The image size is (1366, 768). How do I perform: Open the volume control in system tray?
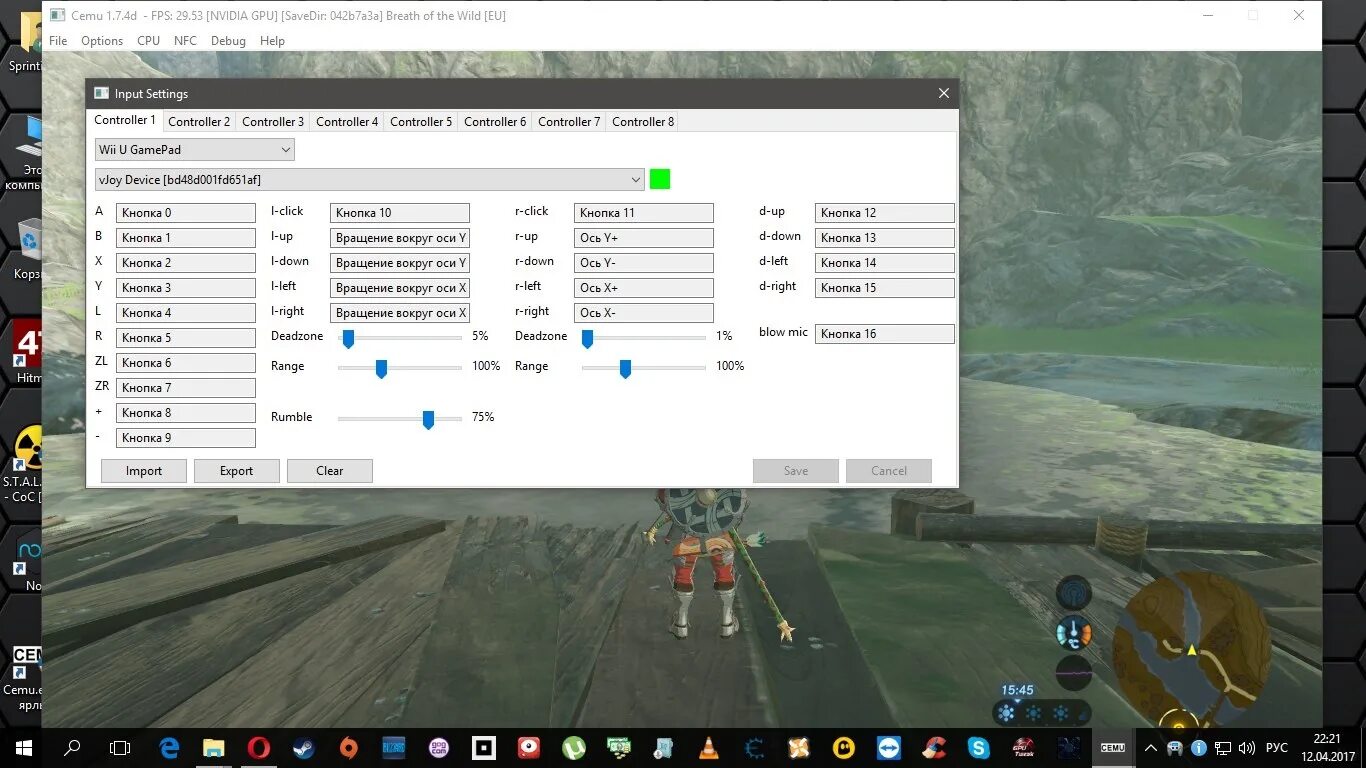coord(1247,747)
